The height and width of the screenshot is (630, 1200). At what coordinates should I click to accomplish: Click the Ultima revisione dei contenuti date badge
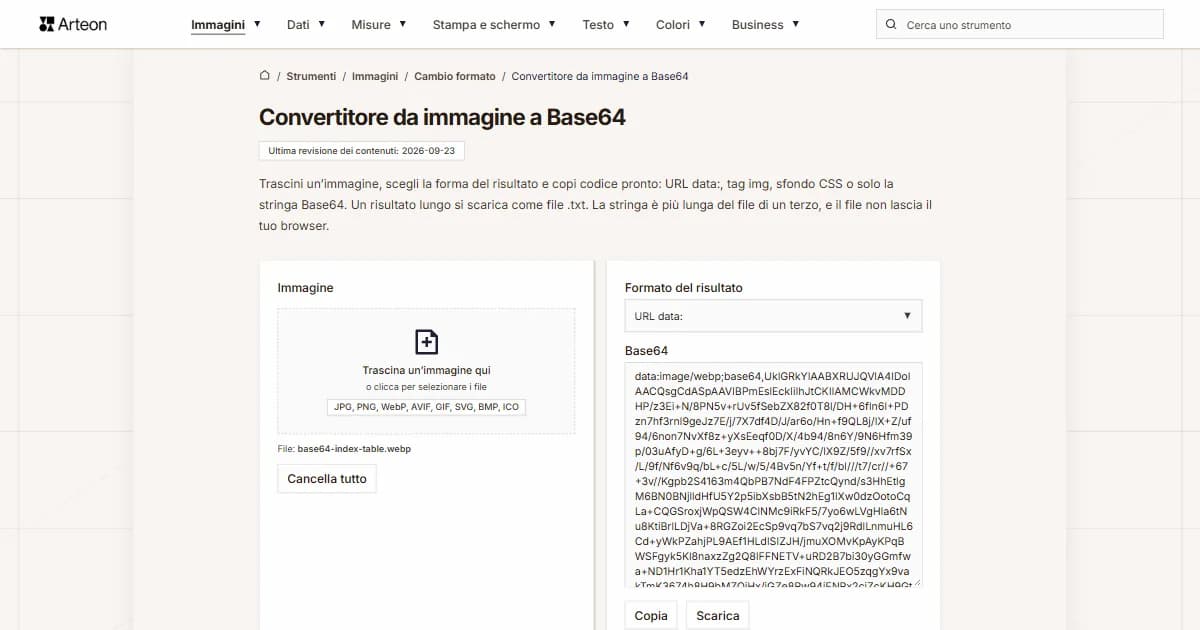(x=361, y=151)
